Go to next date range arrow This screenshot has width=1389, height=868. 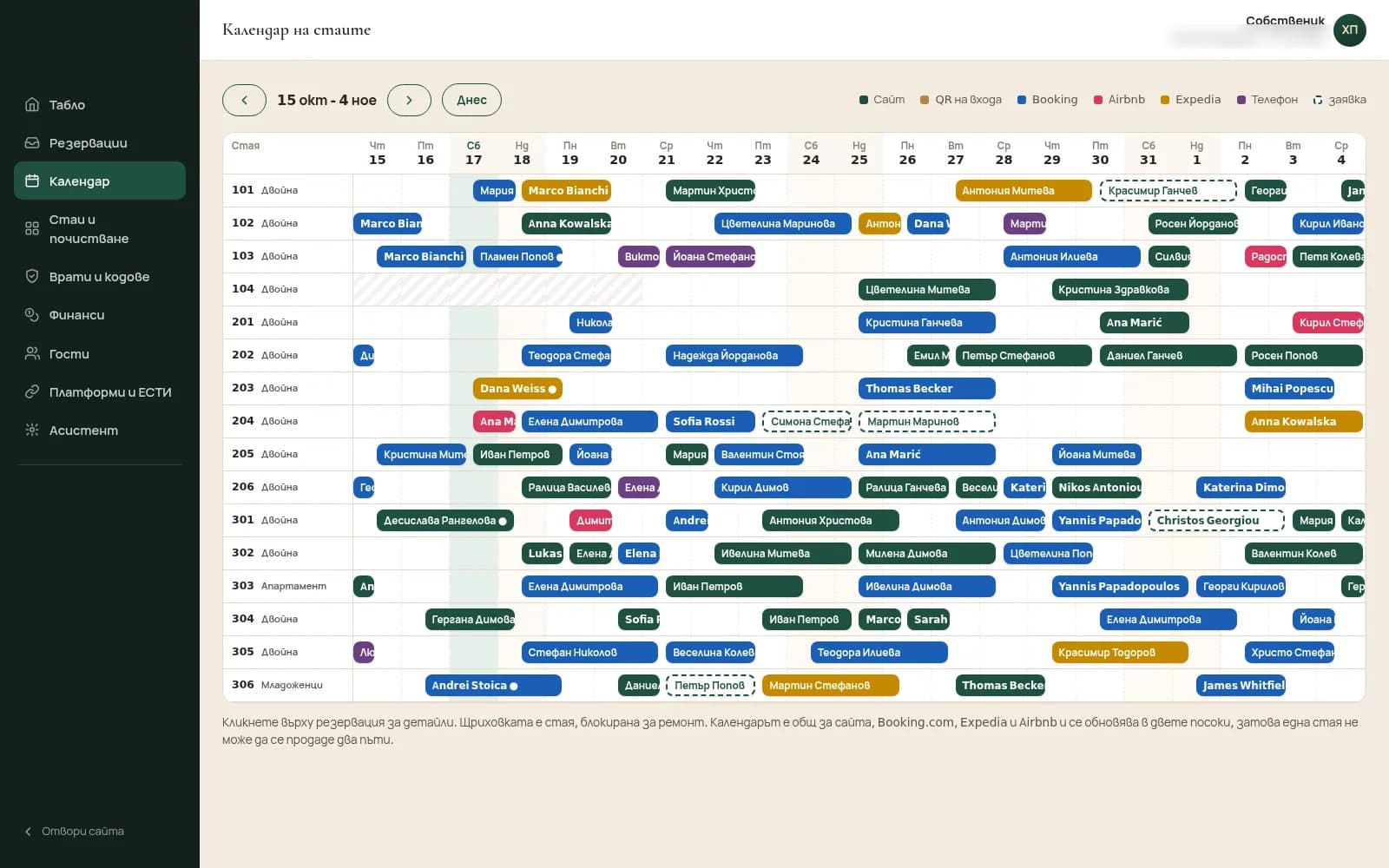tap(409, 100)
